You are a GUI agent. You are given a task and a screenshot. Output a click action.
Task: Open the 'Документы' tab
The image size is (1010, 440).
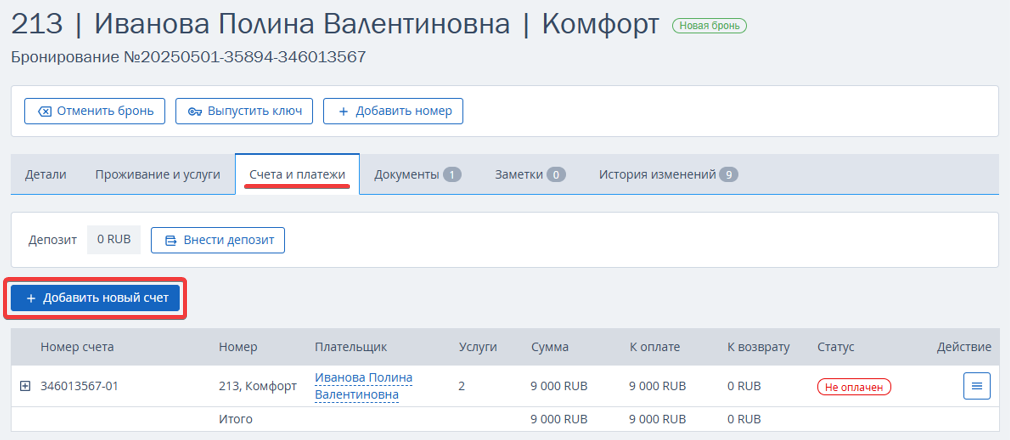tap(417, 175)
